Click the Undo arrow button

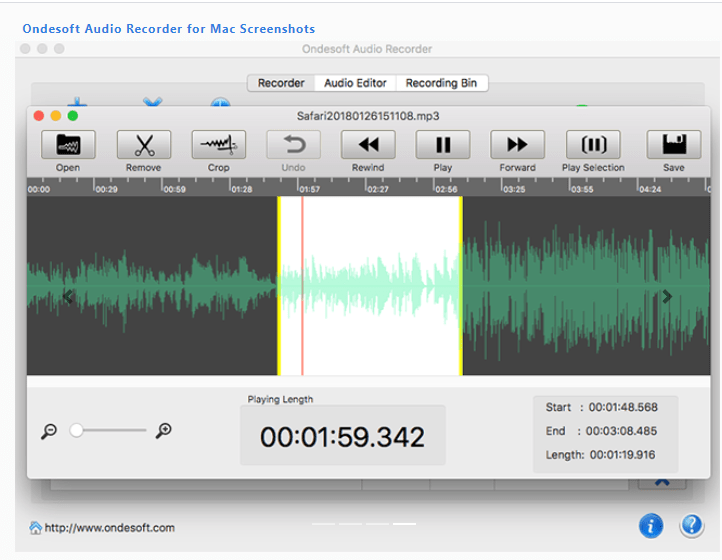click(294, 145)
